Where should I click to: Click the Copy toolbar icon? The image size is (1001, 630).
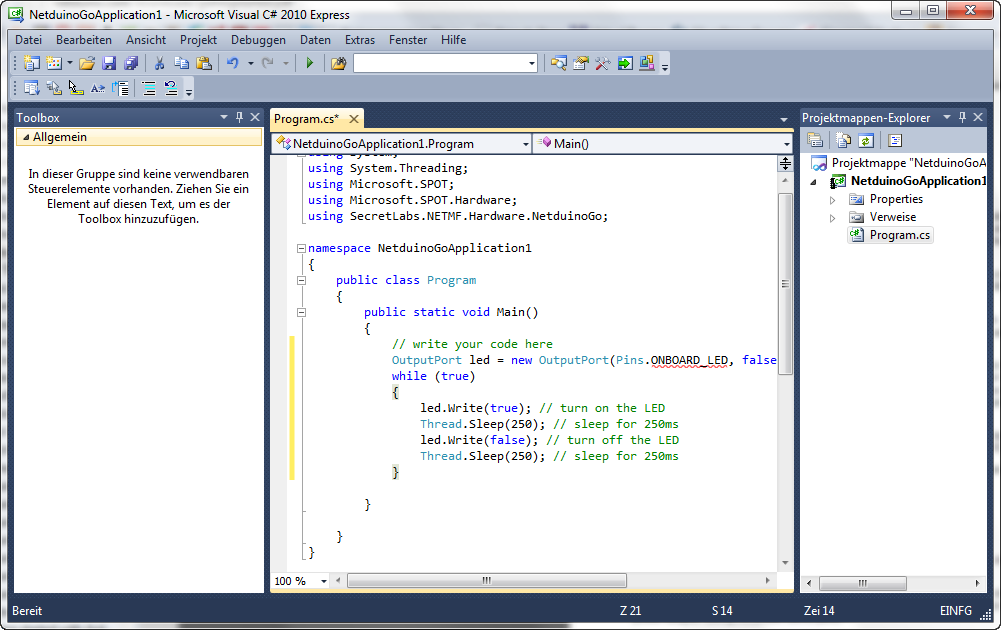181,63
